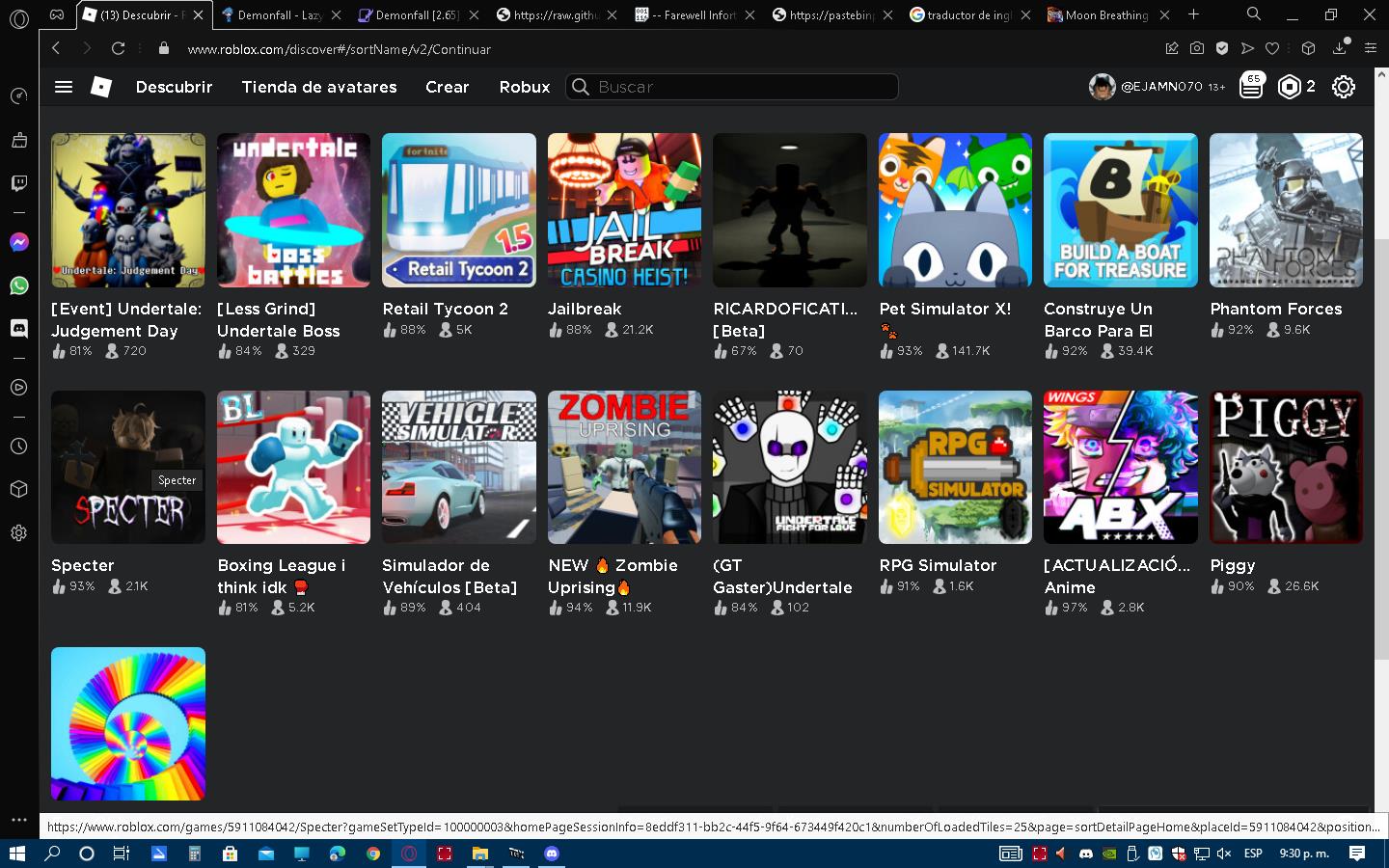This screenshot has width=1389, height=868.
Task: Open Messenger in the browser sidebar
Action: tap(18, 242)
